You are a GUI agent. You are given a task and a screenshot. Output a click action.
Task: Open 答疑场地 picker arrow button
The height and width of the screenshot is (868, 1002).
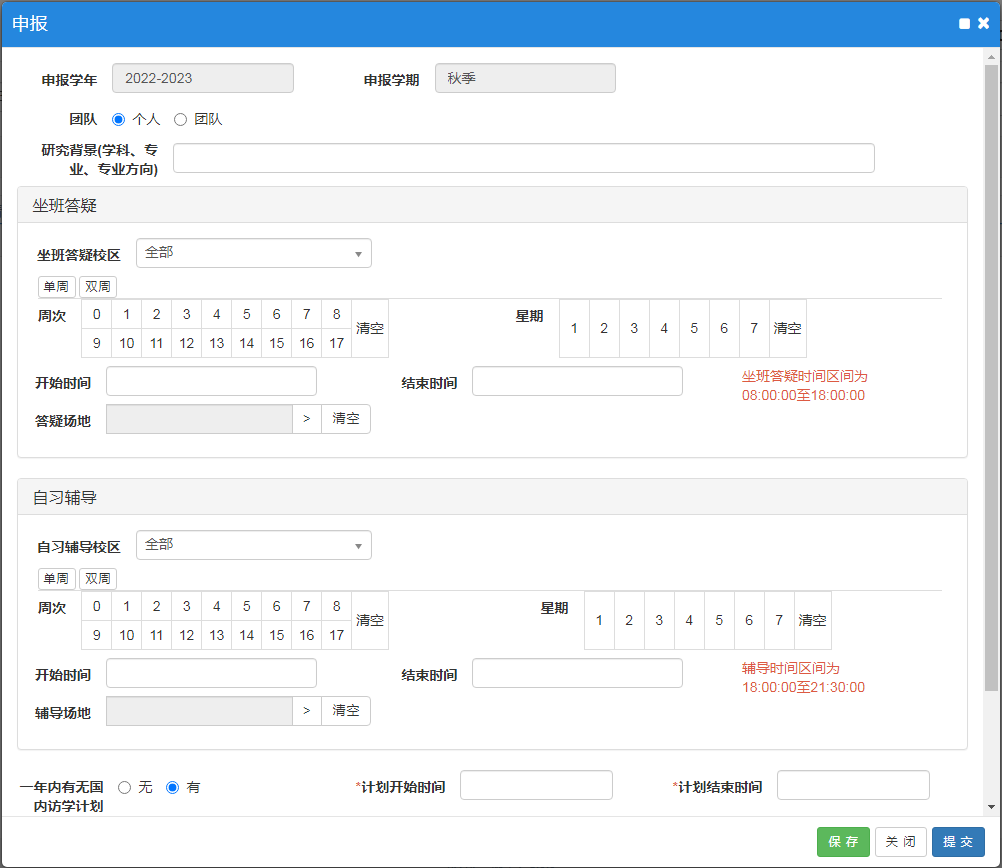[x=306, y=419]
